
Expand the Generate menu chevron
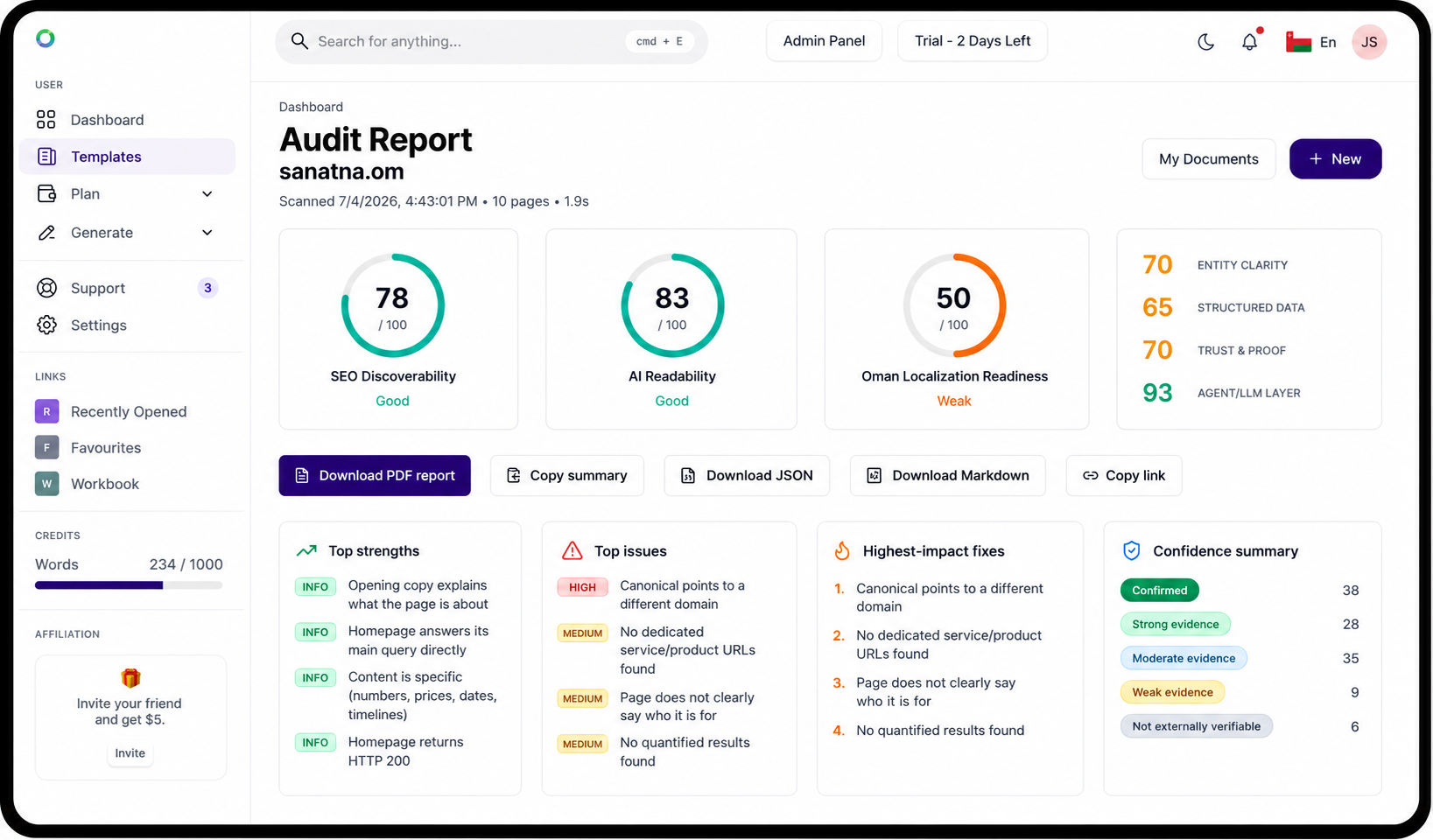pyautogui.click(x=207, y=233)
